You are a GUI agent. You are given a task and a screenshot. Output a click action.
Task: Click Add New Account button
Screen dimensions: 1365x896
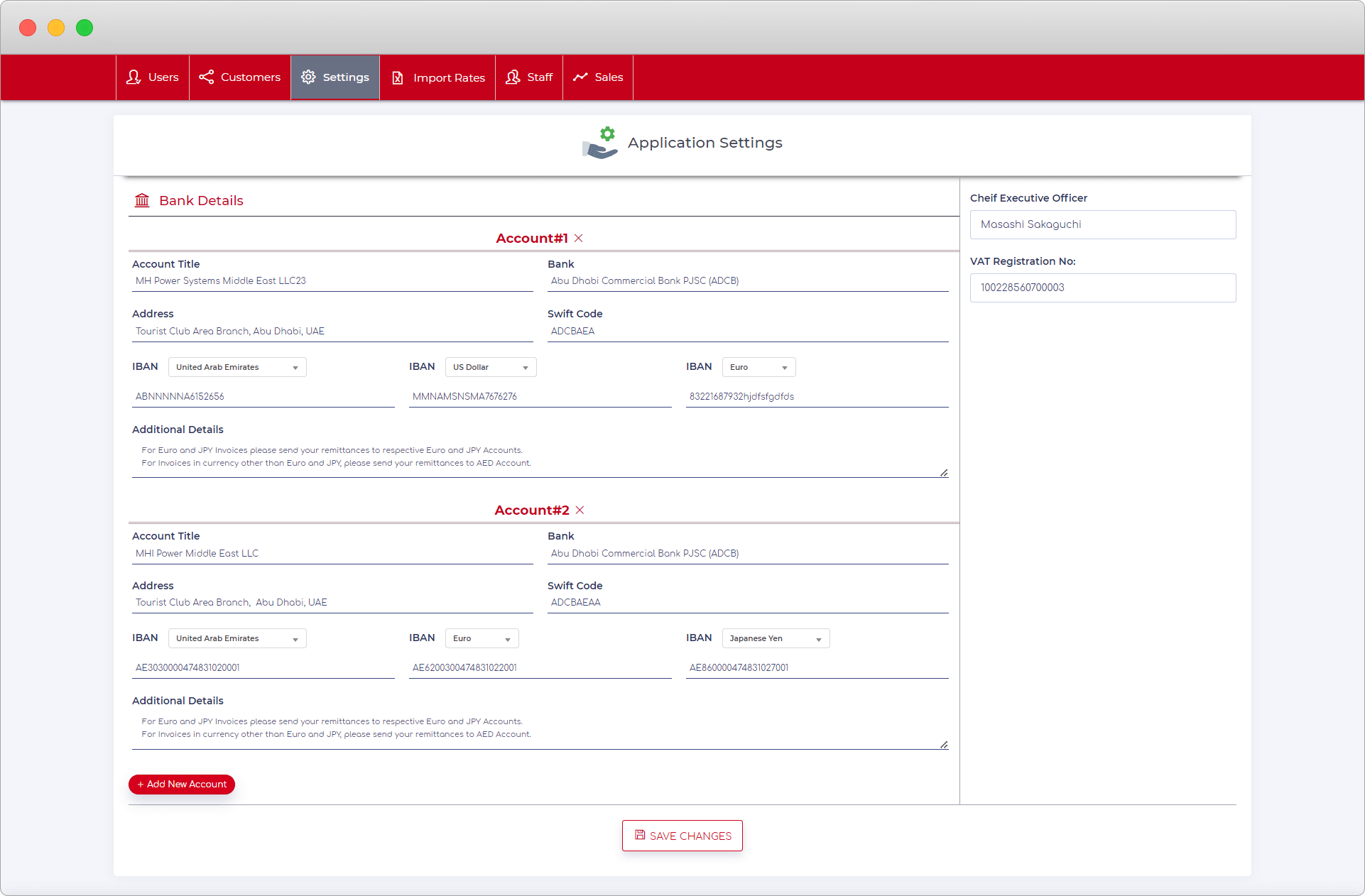tap(182, 785)
